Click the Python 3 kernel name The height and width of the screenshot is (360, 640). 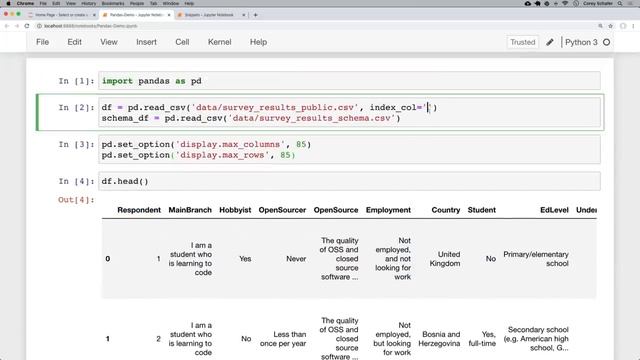(x=581, y=42)
